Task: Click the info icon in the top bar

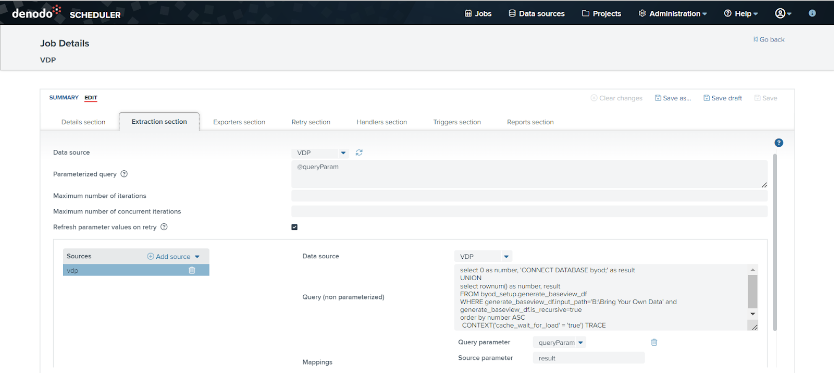Action: pyautogui.click(x=812, y=13)
